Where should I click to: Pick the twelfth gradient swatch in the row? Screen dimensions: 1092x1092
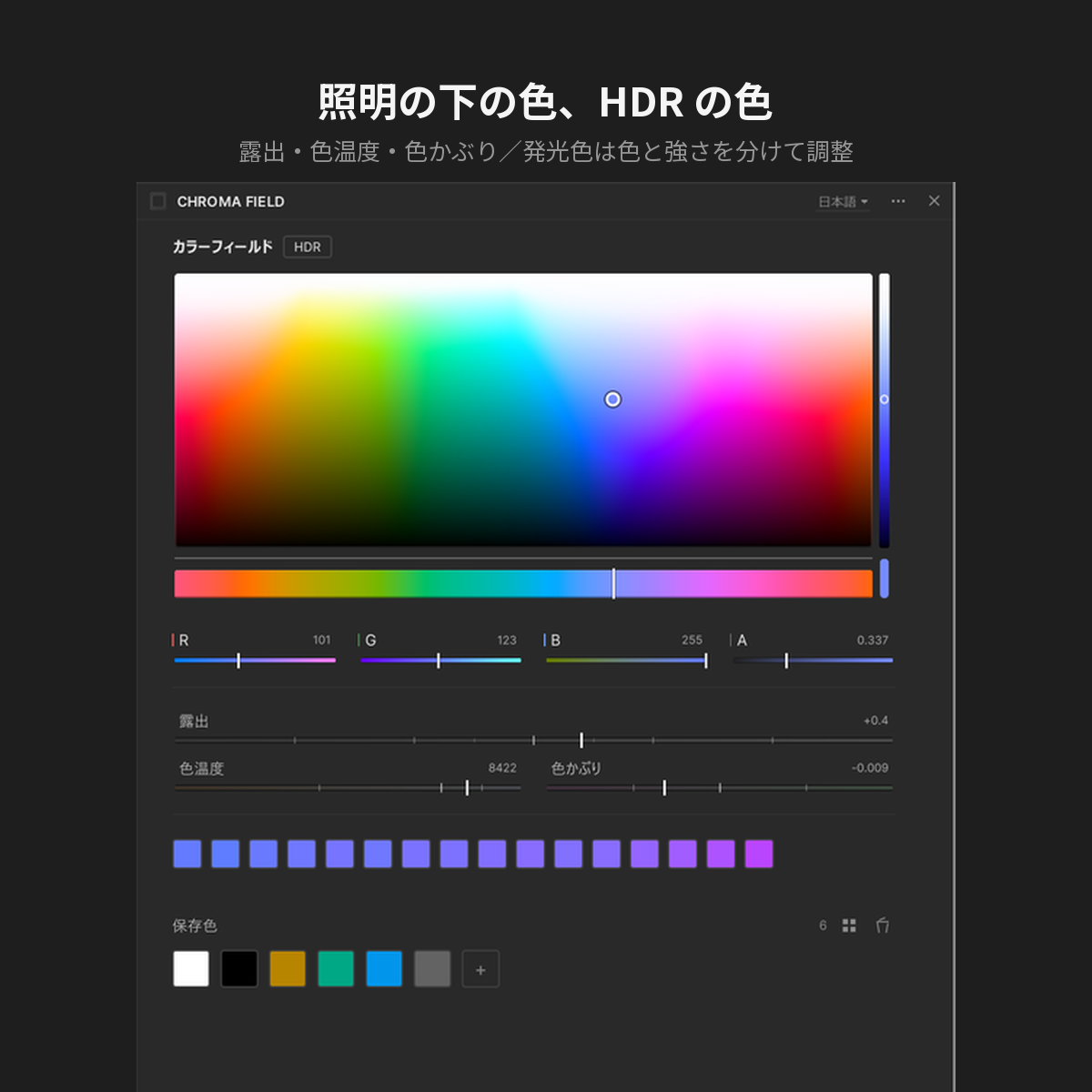click(x=606, y=854)
